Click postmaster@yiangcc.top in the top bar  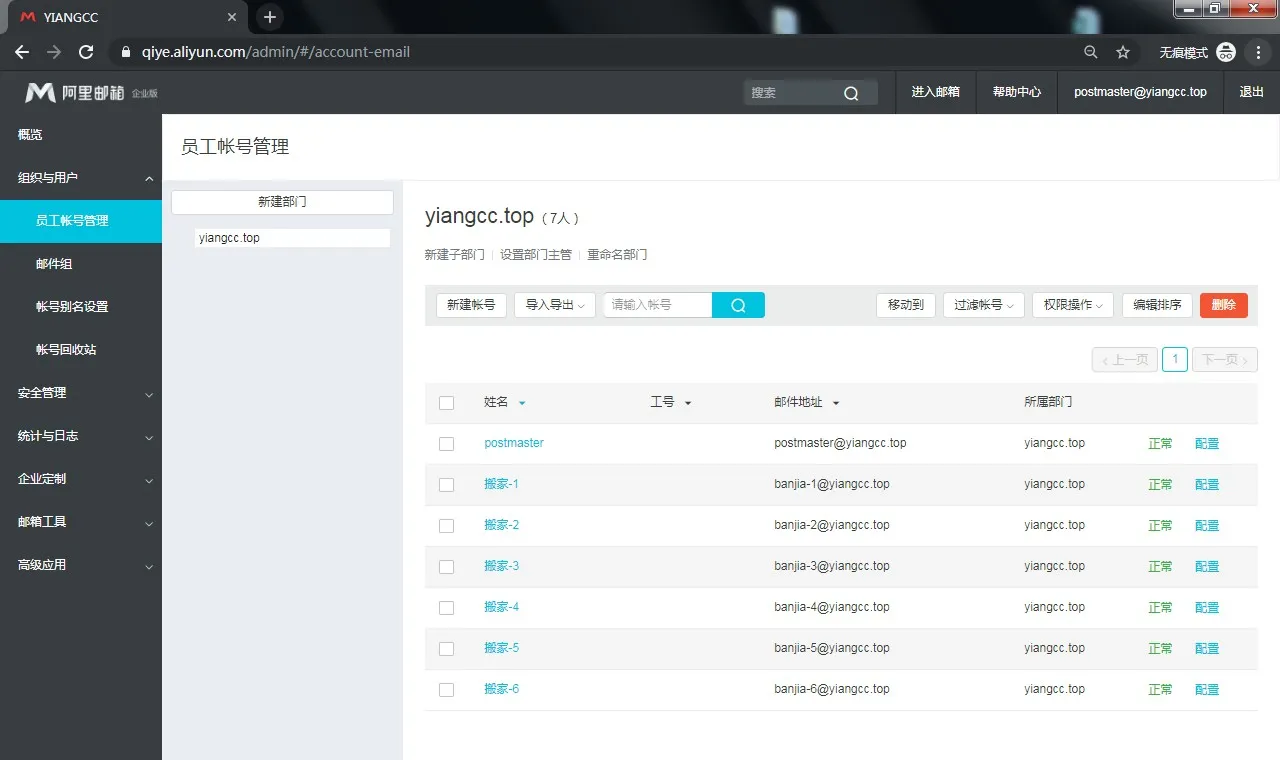point(1140,92)
